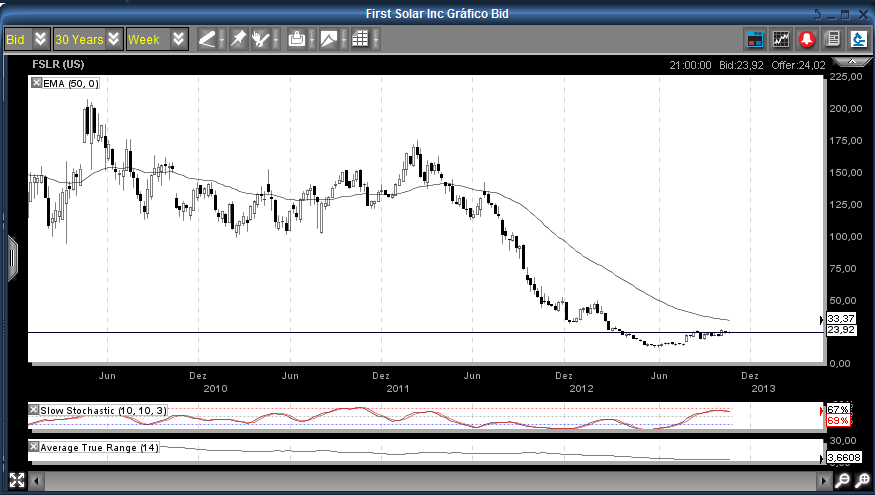
Task: Open the microscope research icon
Action: tap(859, 39)
